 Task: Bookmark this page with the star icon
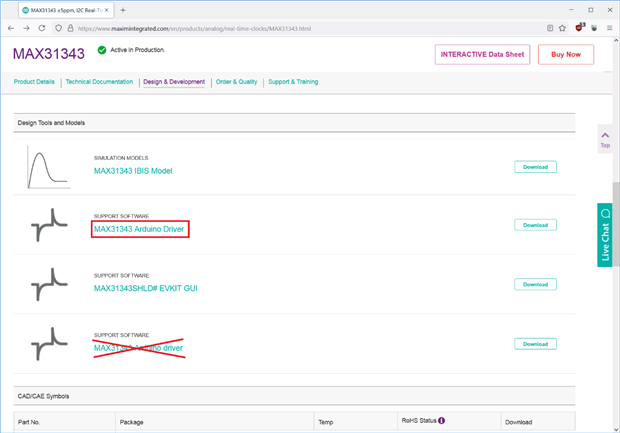coord(562,28)
